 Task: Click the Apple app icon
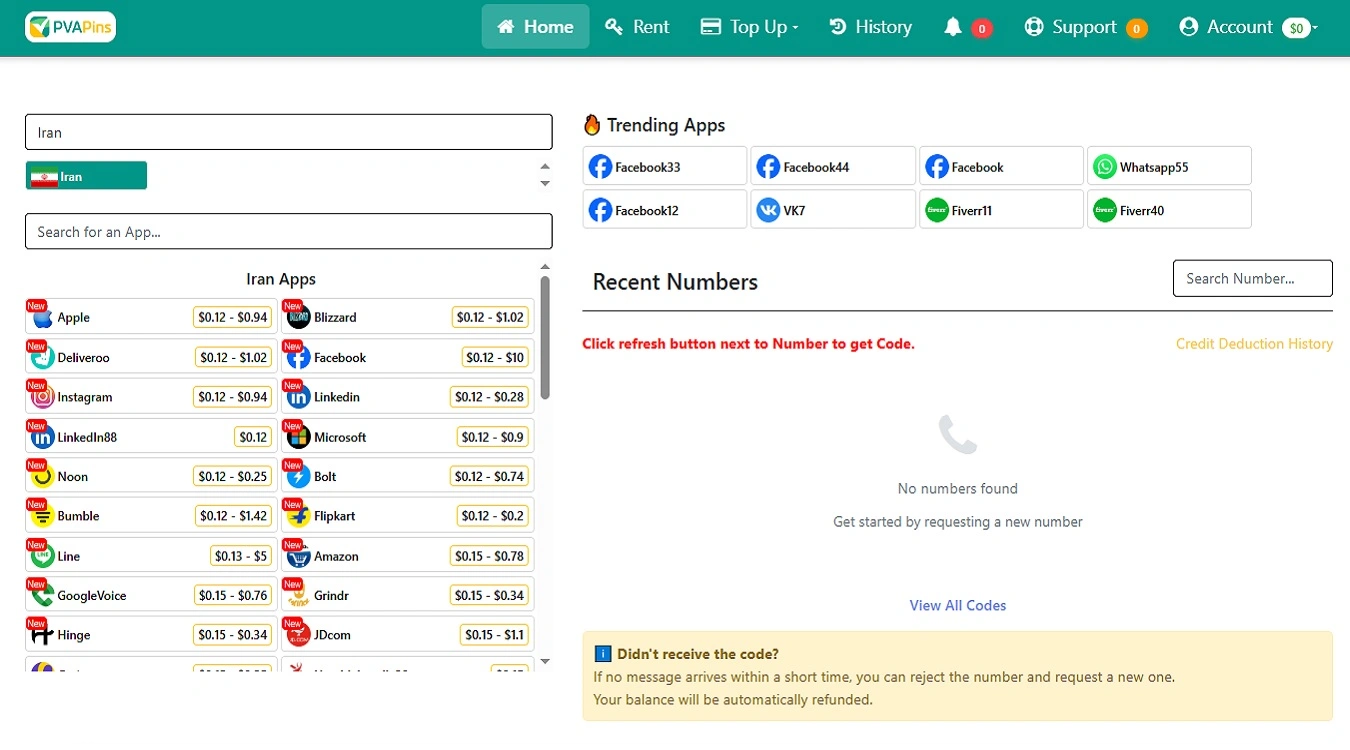point(42,318)
